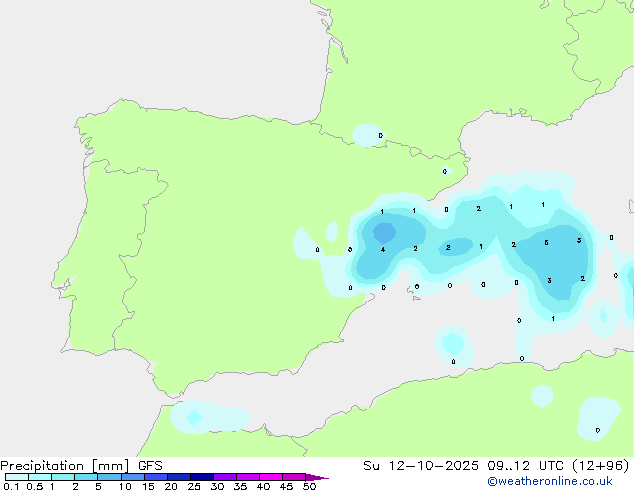Screen dimensions: 634x490
Task: Click the legend label '25'
Action: 194,486
